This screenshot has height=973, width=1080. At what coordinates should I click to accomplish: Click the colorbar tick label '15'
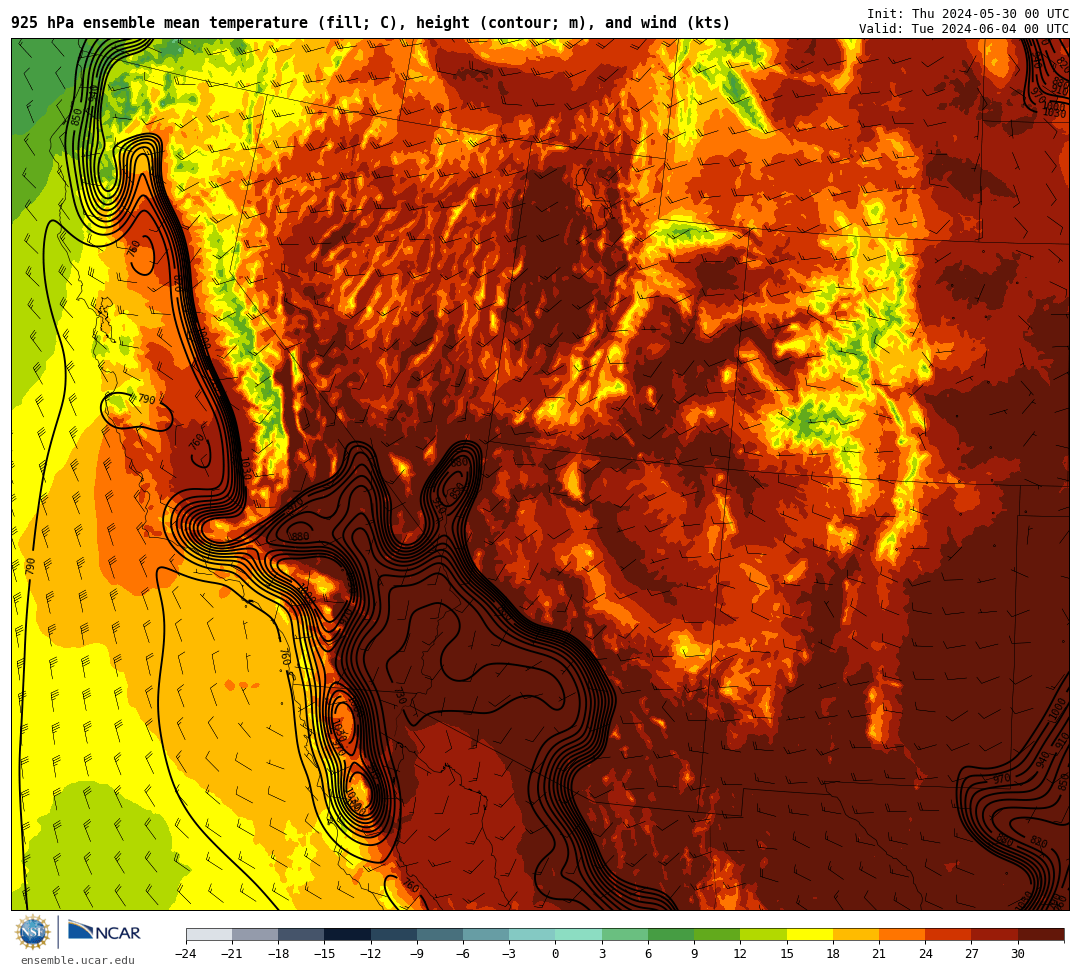(x=787, y=954)
